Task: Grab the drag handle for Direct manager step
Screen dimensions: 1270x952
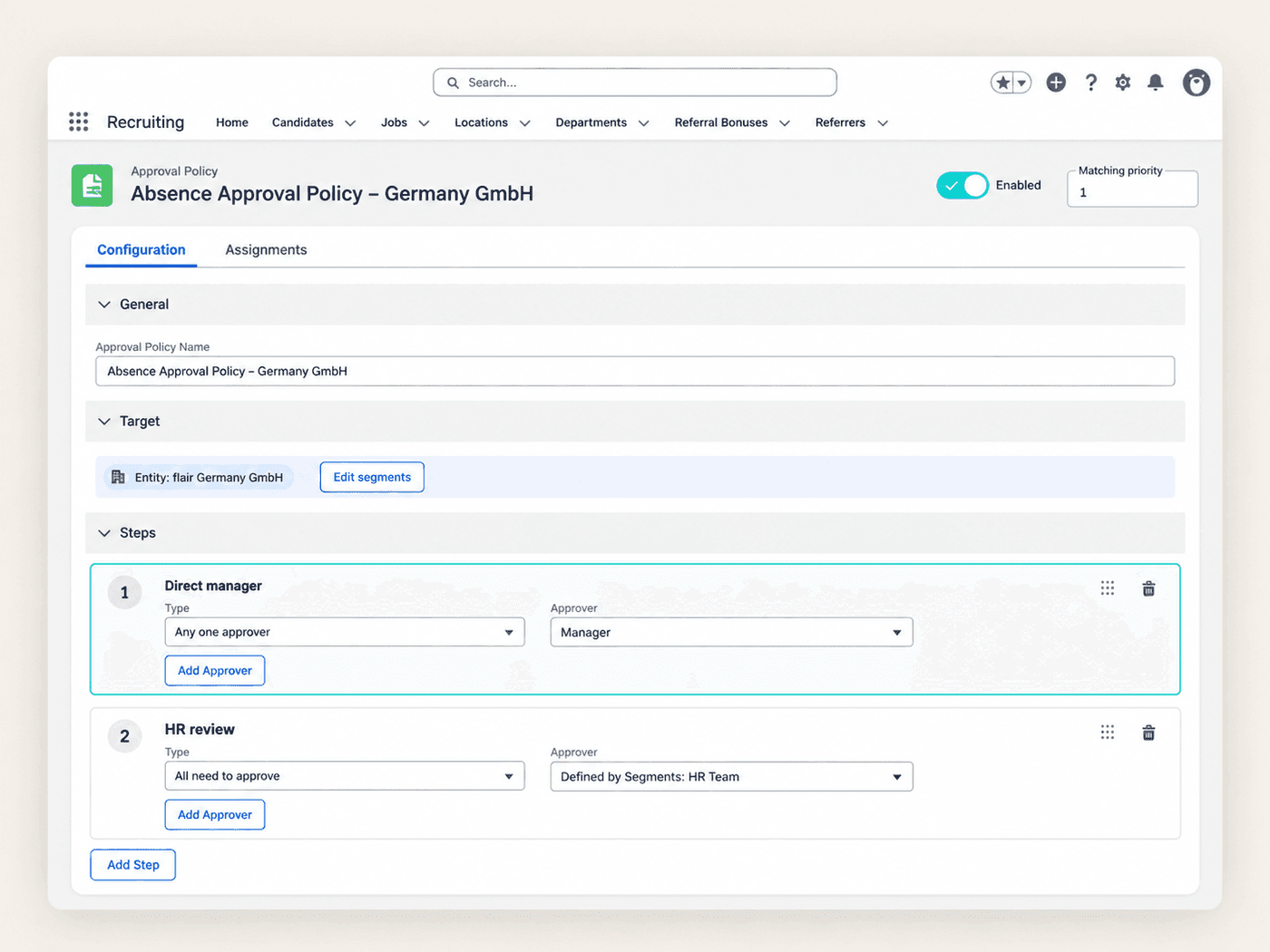Action: 1108,588
